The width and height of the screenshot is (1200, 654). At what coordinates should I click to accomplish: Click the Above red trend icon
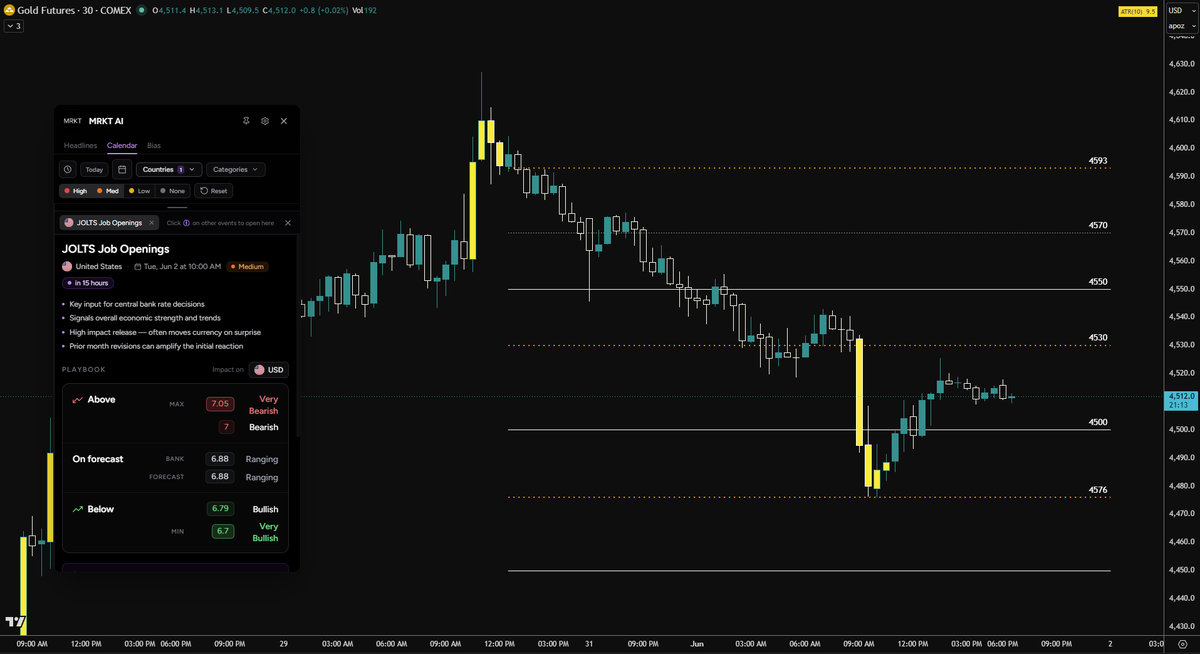click(77, 400)
